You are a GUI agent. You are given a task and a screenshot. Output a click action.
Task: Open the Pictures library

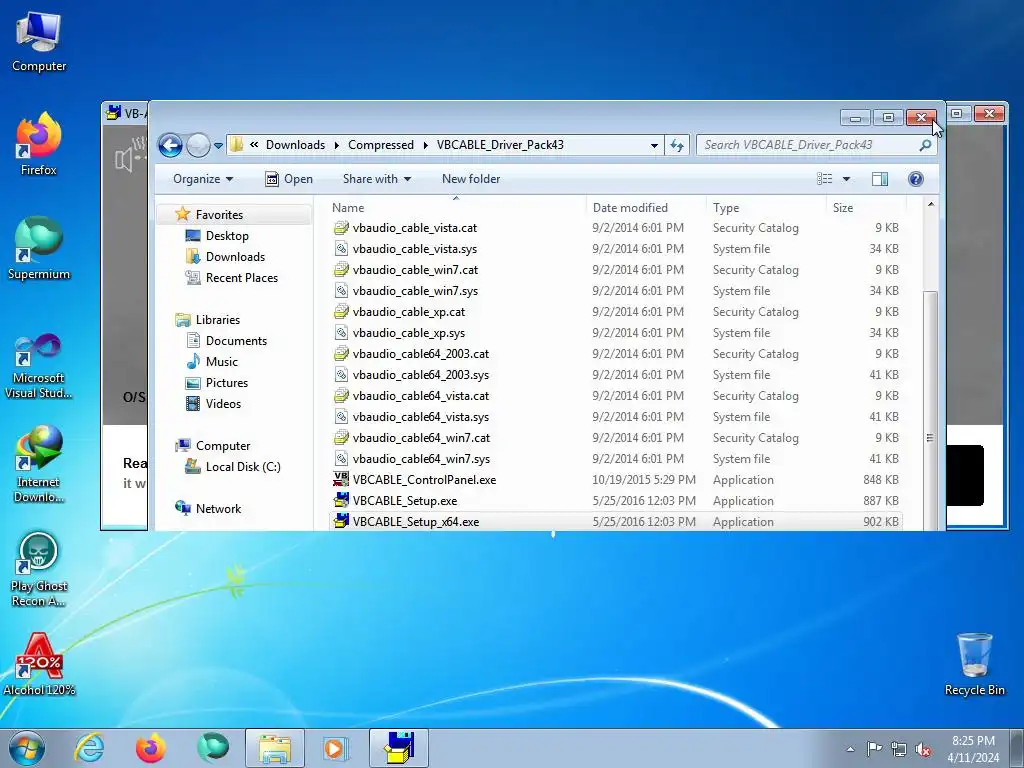(227, 383)
